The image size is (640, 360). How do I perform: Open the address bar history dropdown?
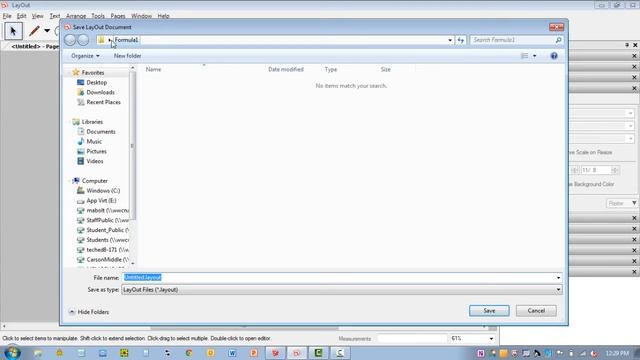pos(450,40)
